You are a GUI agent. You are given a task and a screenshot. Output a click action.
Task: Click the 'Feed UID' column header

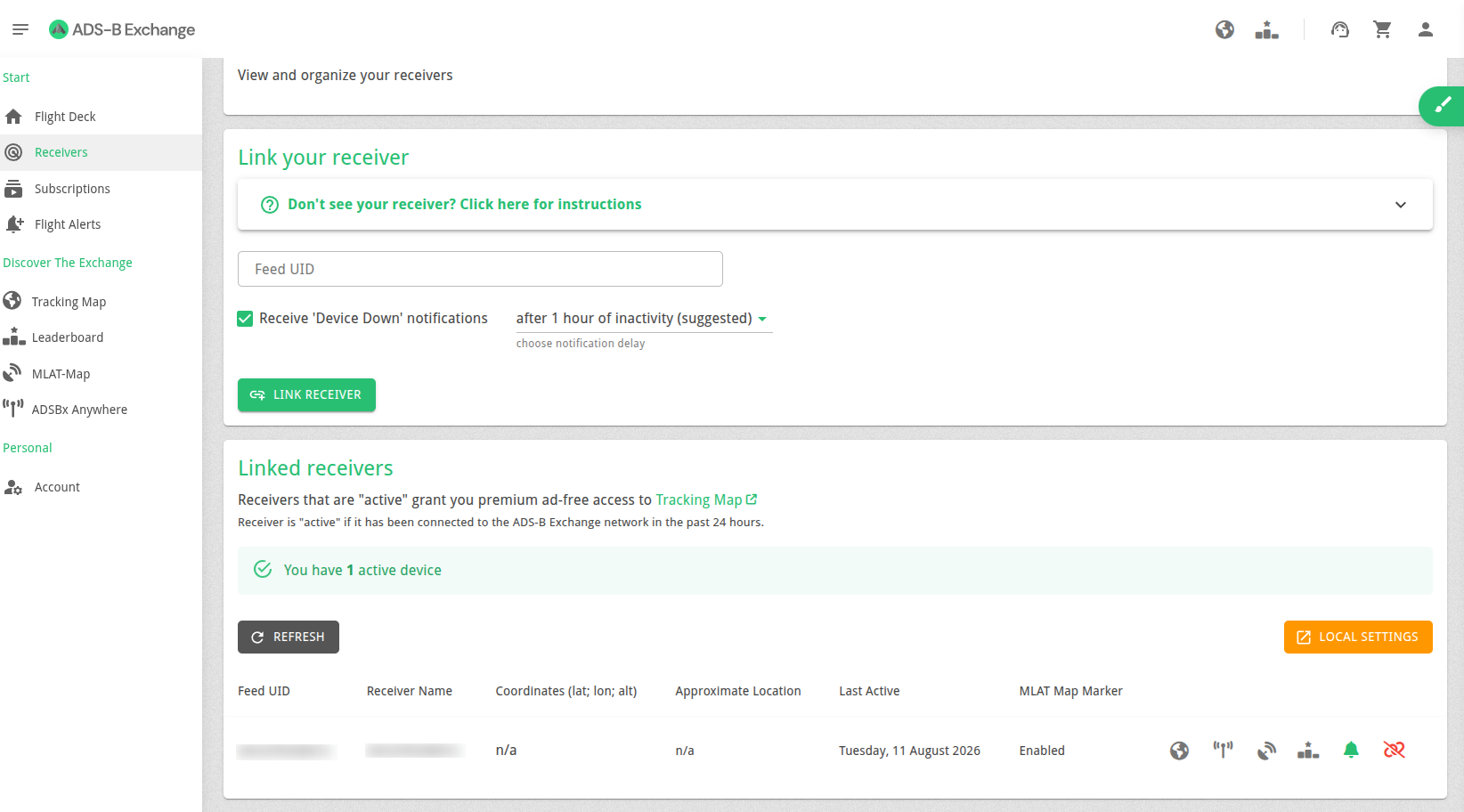pyautogui.click(x=264, y=691)
